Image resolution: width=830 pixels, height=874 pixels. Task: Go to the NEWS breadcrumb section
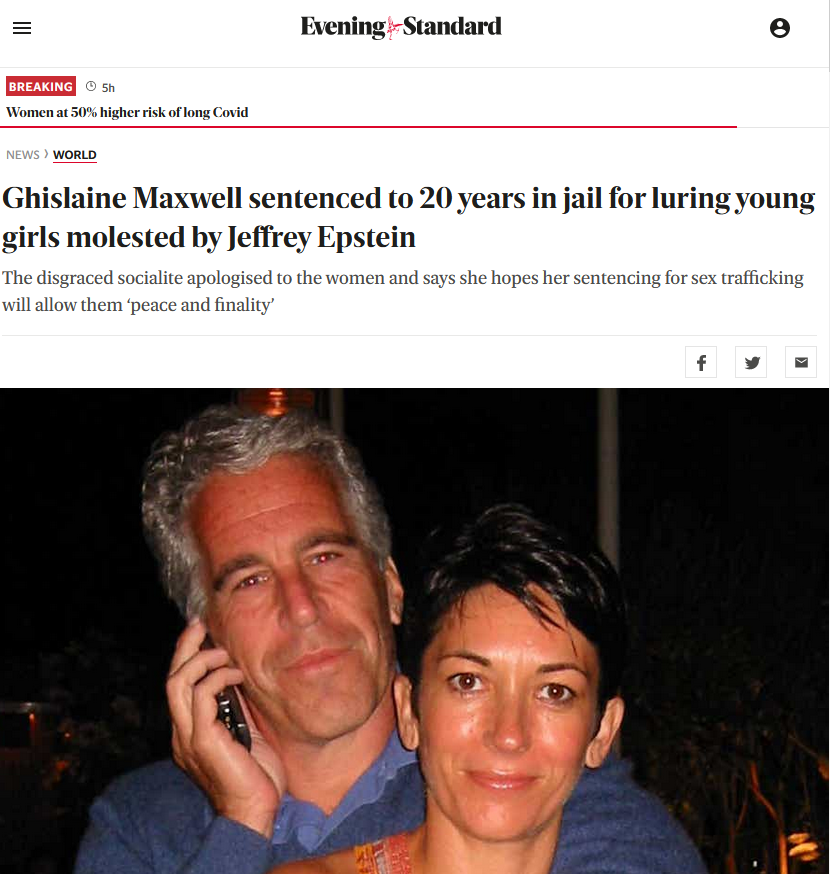pyautogui.click(x=23, y=155)
